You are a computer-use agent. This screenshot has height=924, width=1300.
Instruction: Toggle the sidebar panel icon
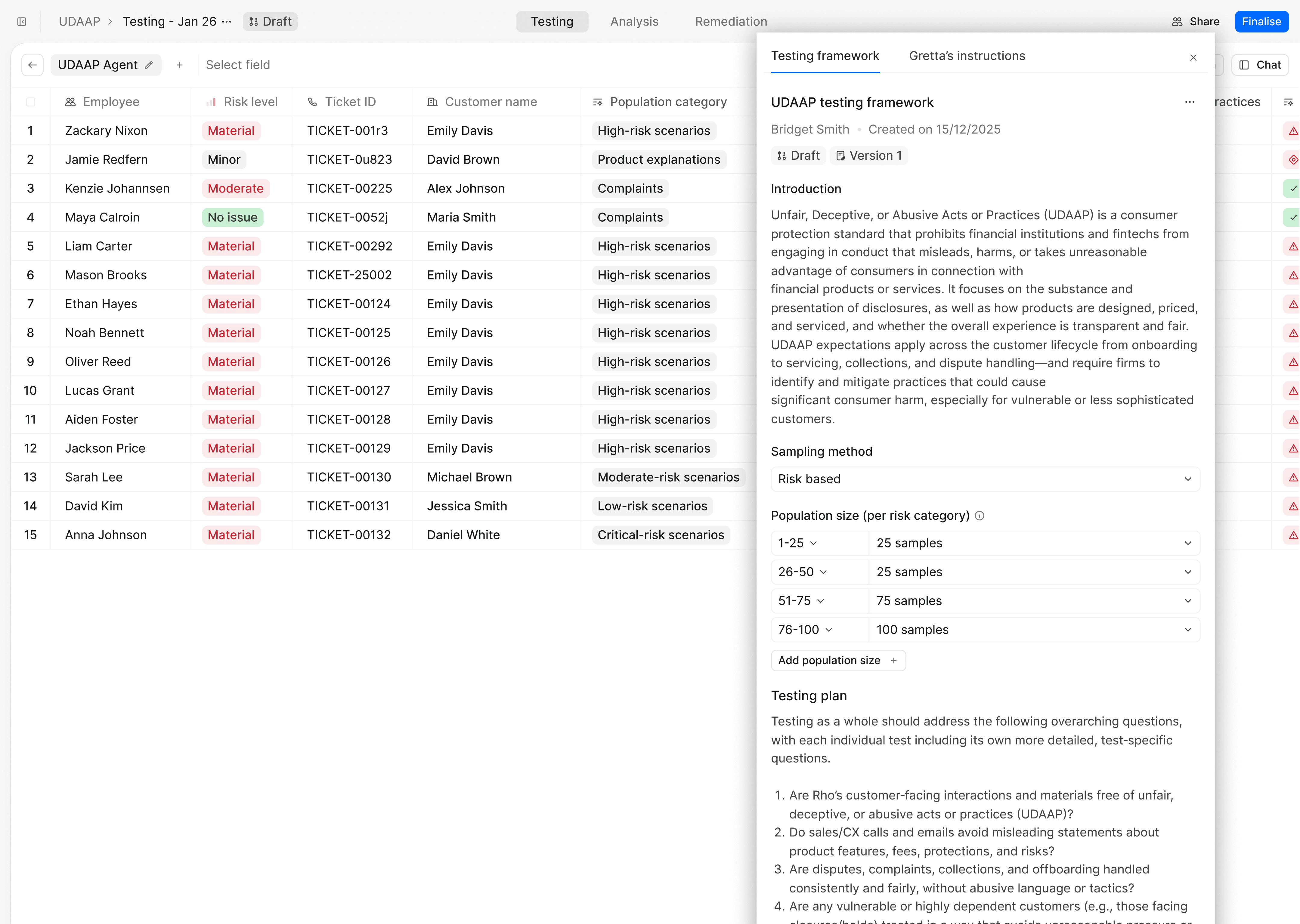click(x=22, y=22)
